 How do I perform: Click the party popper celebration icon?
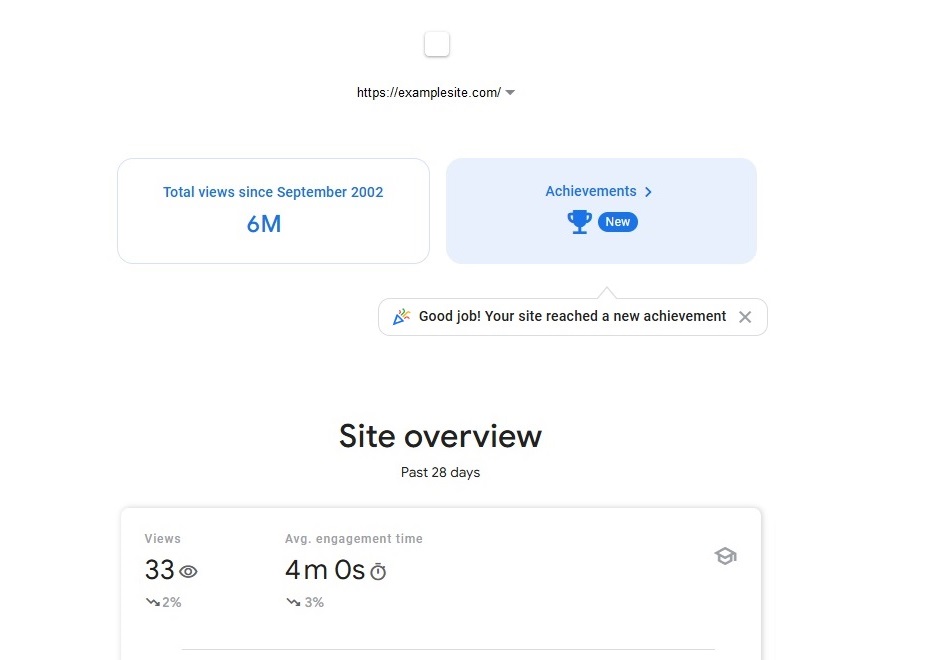(x=401, y=316)
